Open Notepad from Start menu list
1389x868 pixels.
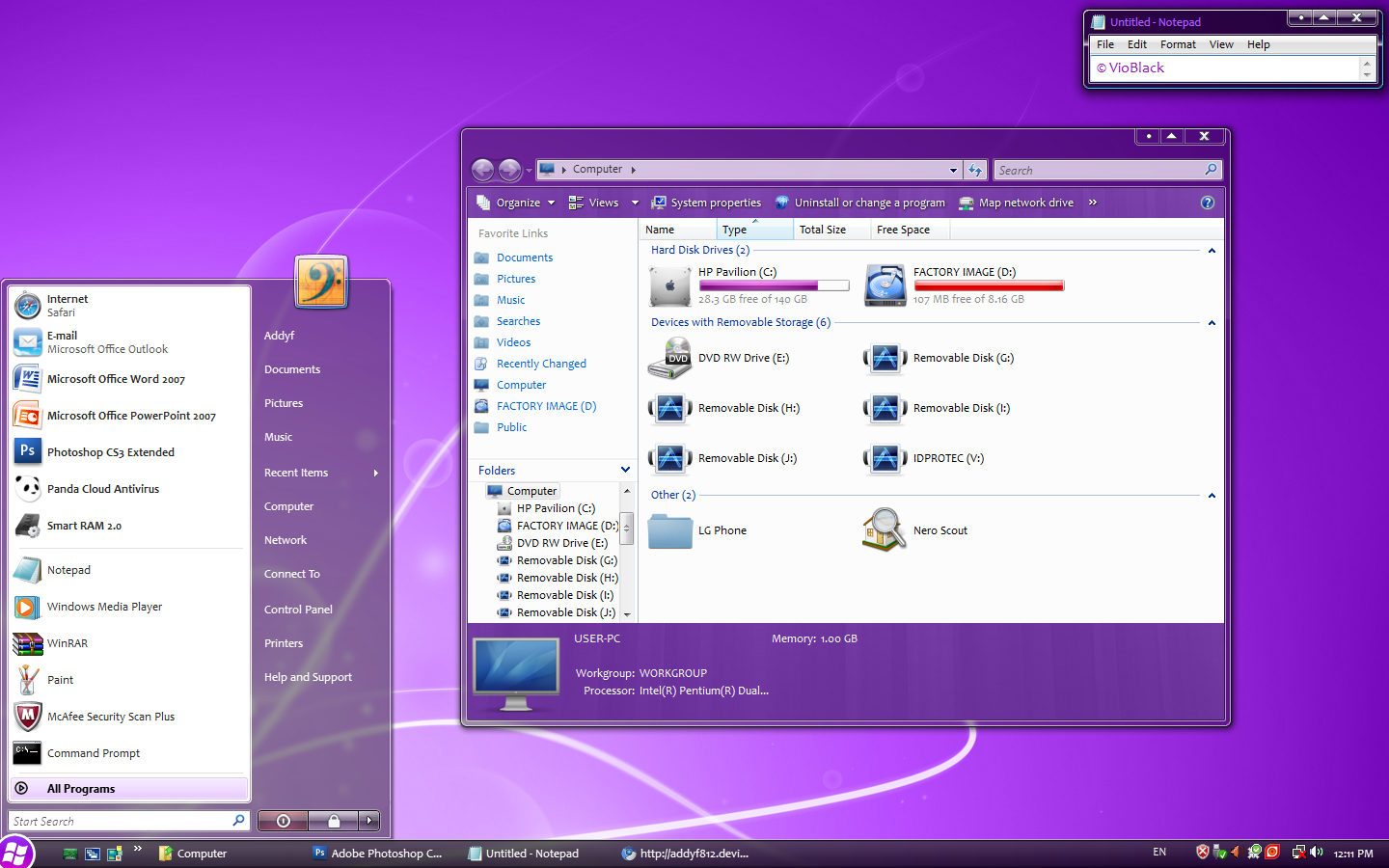(x=129, y=570)
